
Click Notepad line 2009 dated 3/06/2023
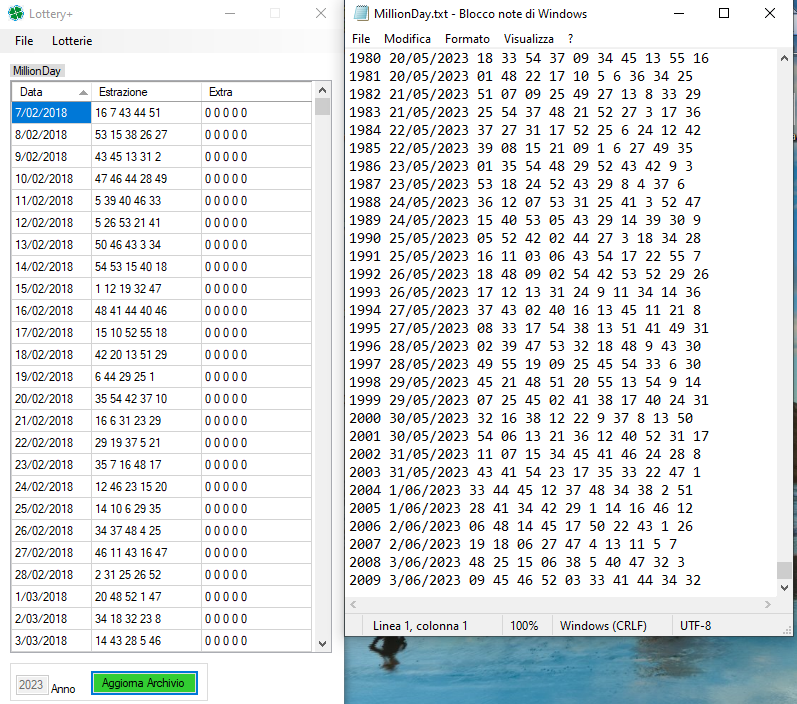point(525,580)
